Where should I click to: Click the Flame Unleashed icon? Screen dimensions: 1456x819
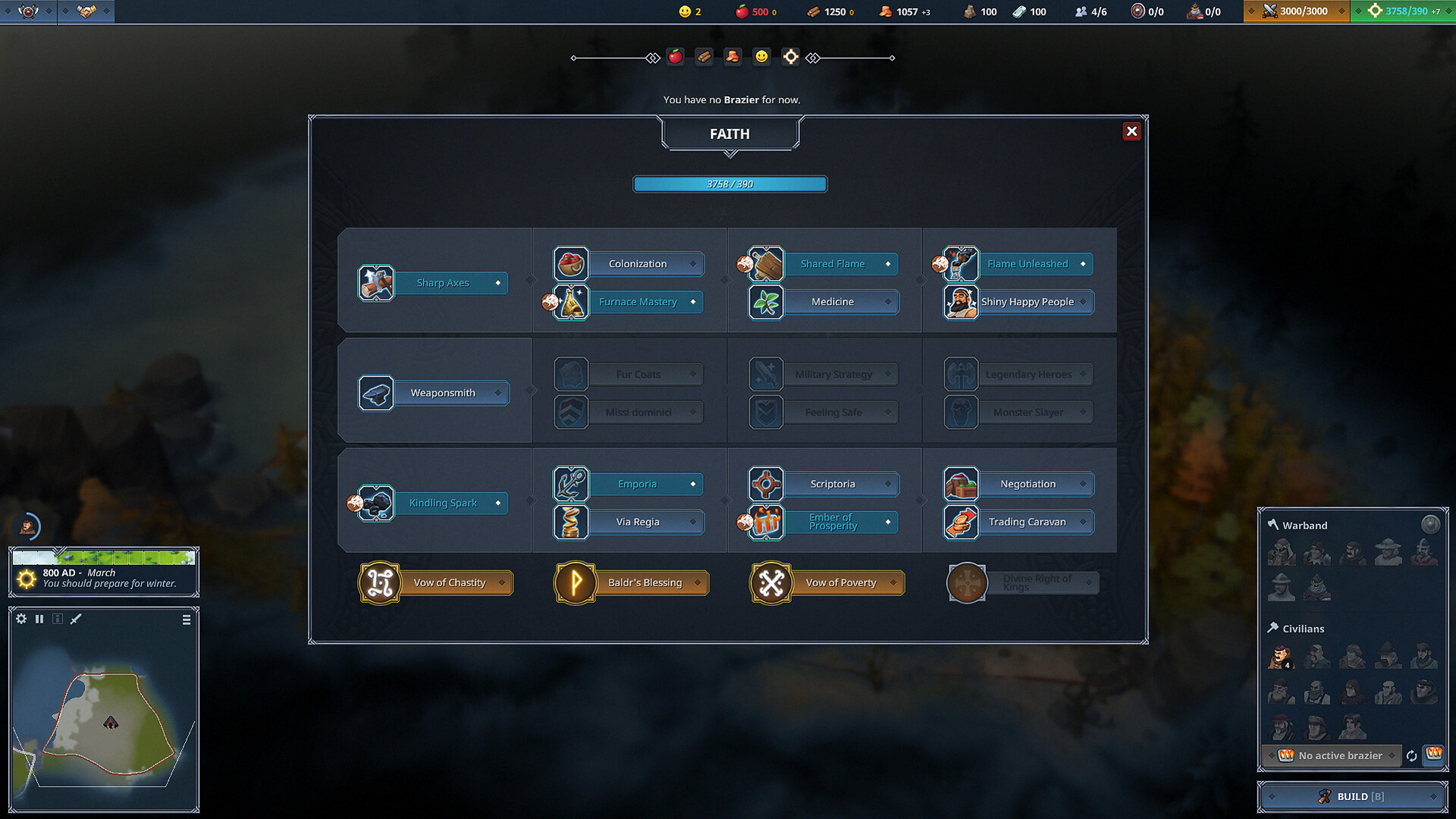tap(960, 264)
